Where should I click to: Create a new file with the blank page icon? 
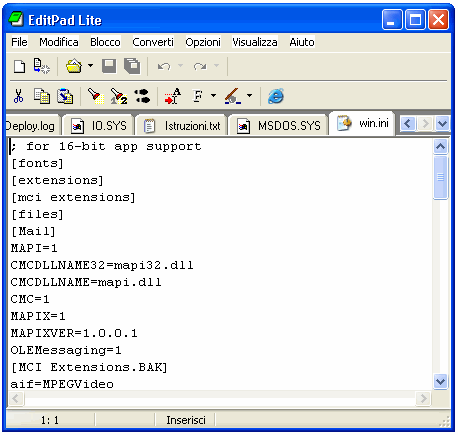click(x=19, y=66)
